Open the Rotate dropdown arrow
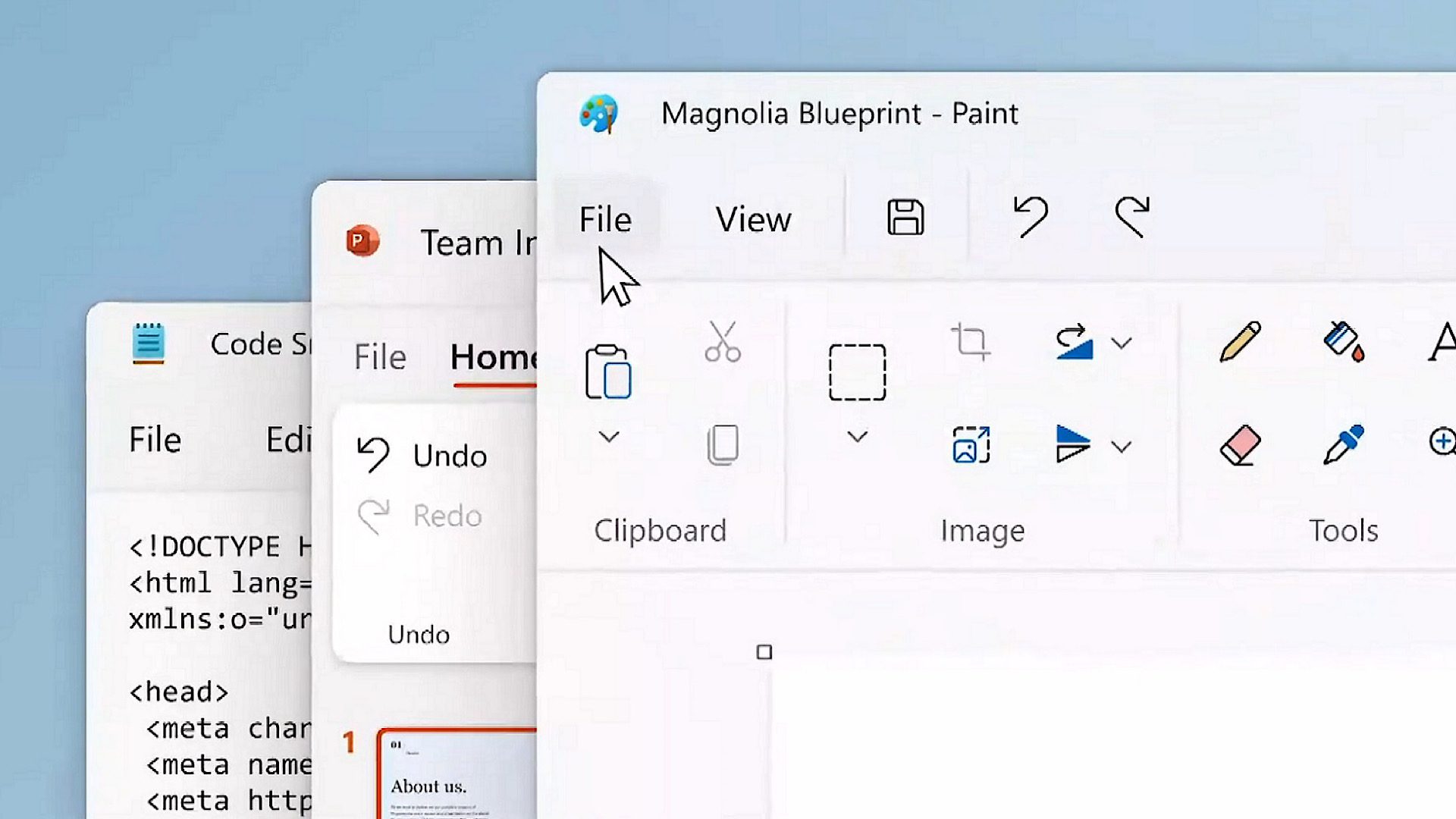The image size is (1456, 819). [1122, 344]
